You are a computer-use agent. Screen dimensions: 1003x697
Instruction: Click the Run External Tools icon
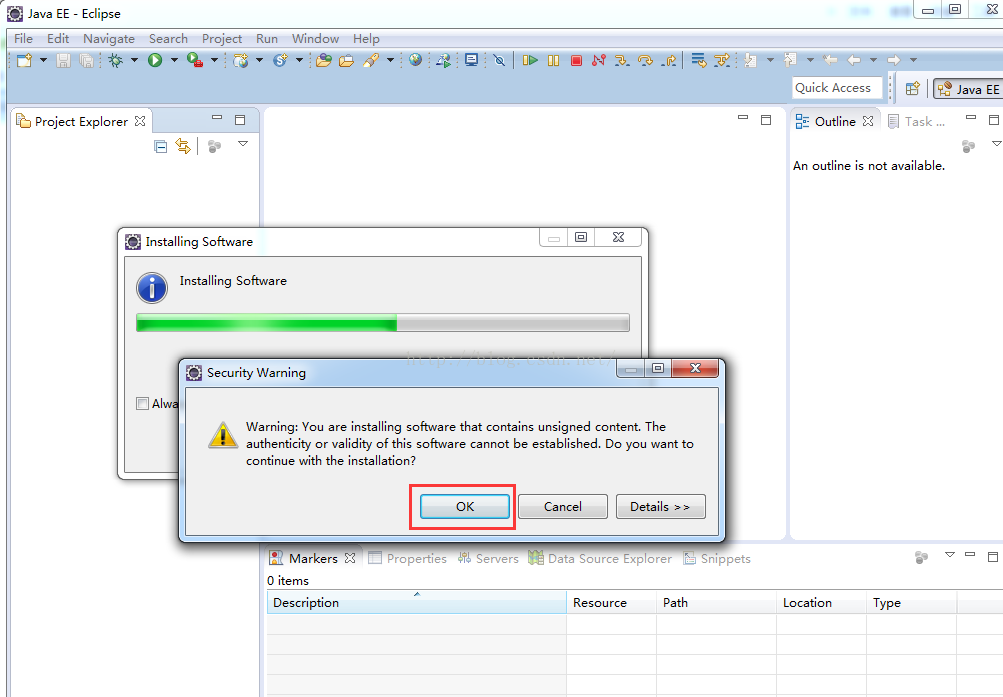pyautogui.click(x=194, y=60)
